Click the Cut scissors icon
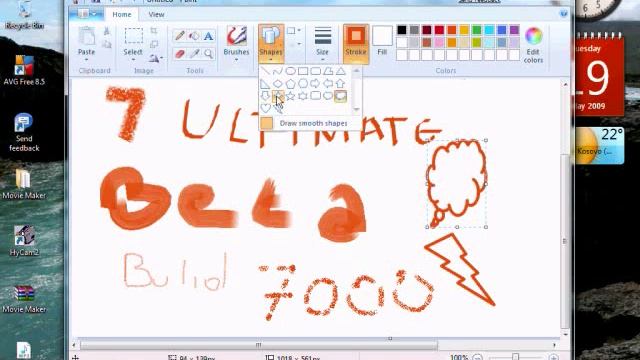Screen dimensions: 640x360 coord(107,31)
